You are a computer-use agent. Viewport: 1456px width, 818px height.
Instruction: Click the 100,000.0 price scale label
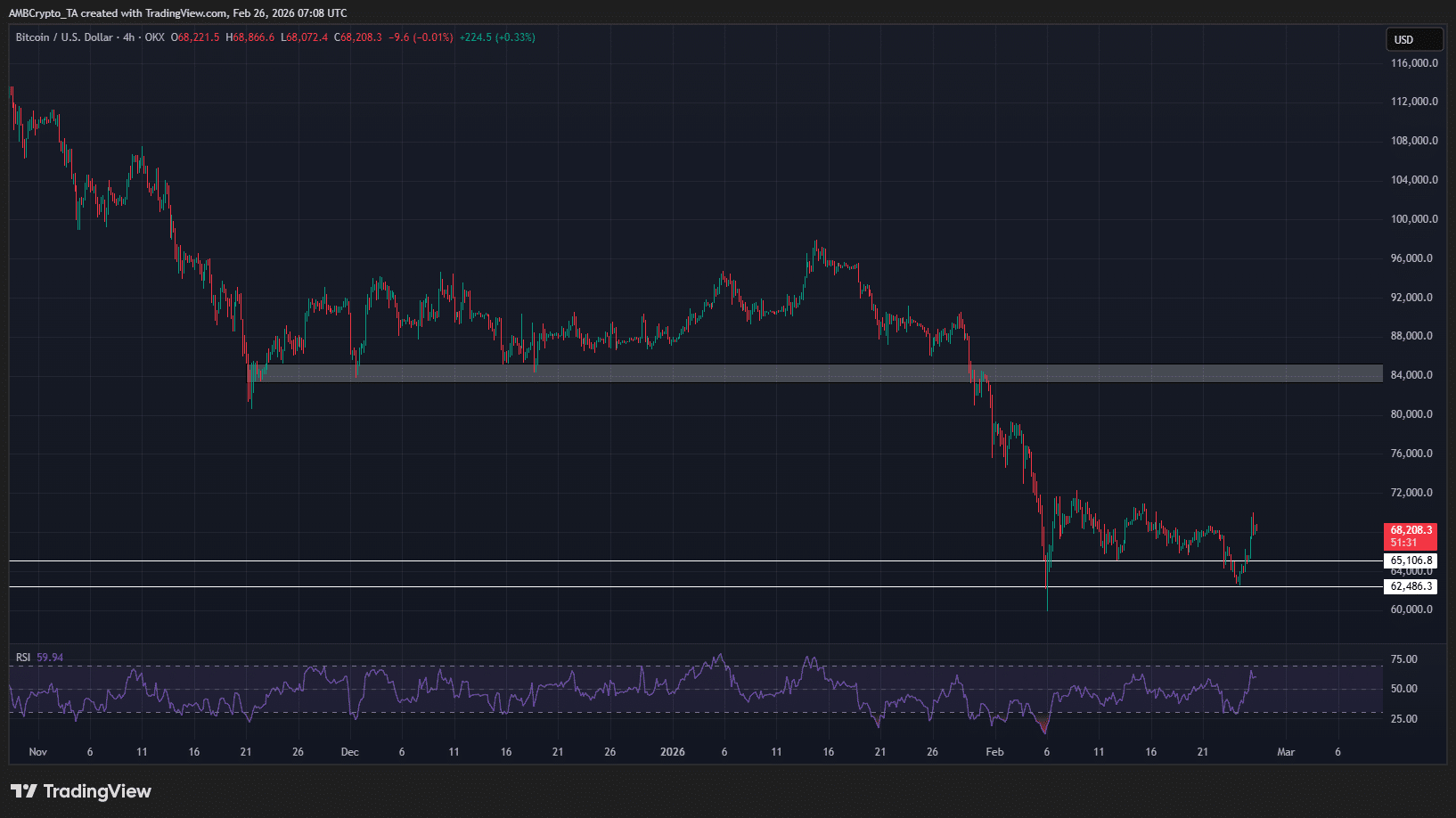[1413, 219]
